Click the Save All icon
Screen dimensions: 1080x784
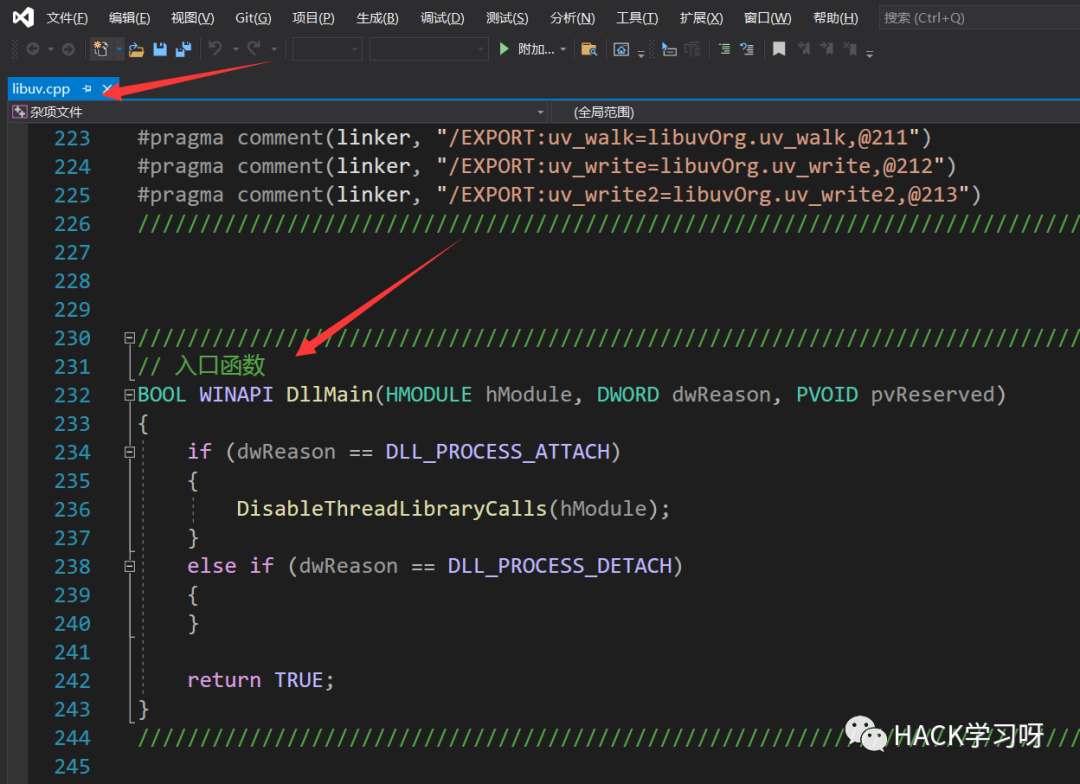pyautogui.click(x=183, y=49)
